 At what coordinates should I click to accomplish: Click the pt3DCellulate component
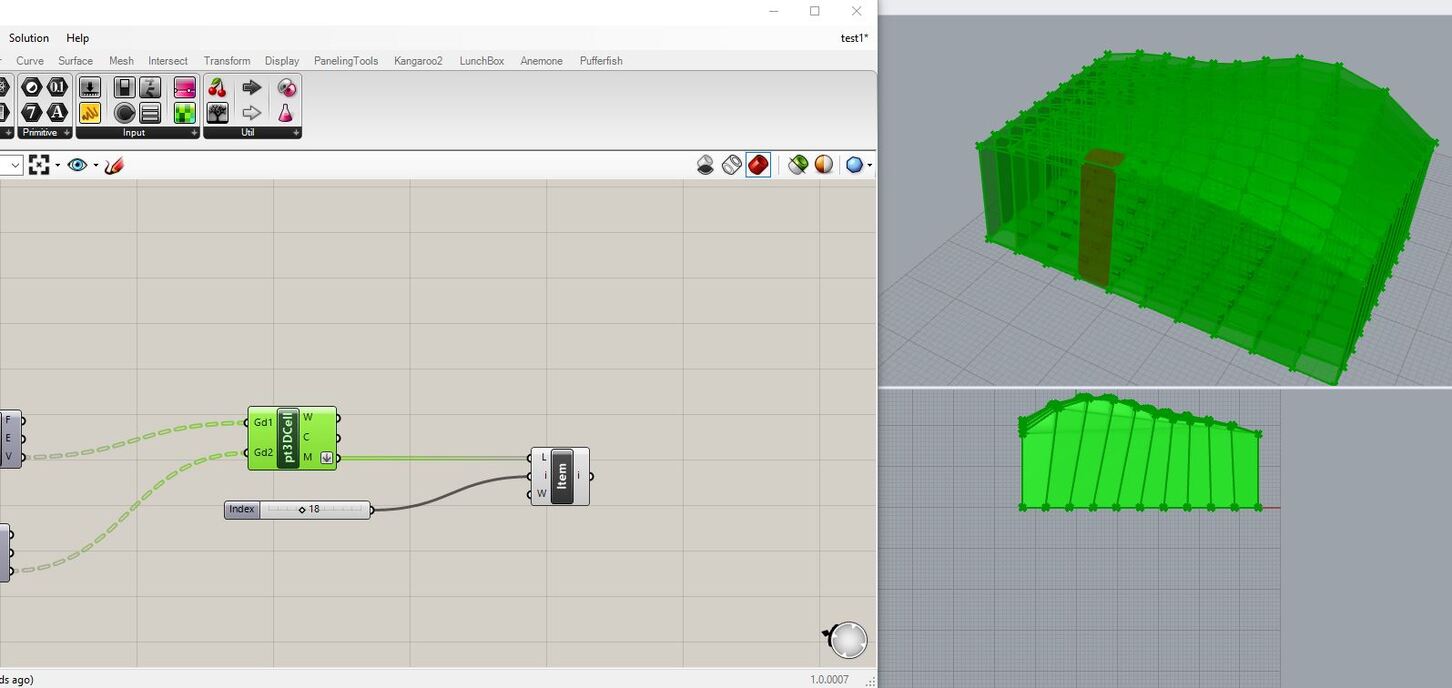(x=291, y=438)
